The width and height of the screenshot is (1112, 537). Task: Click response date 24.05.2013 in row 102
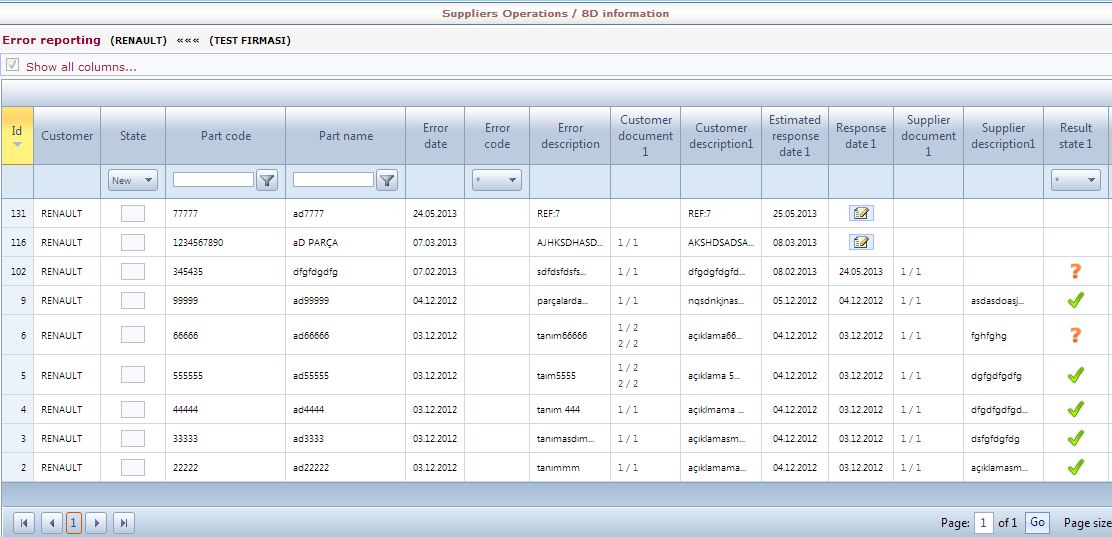click(861, 272)
